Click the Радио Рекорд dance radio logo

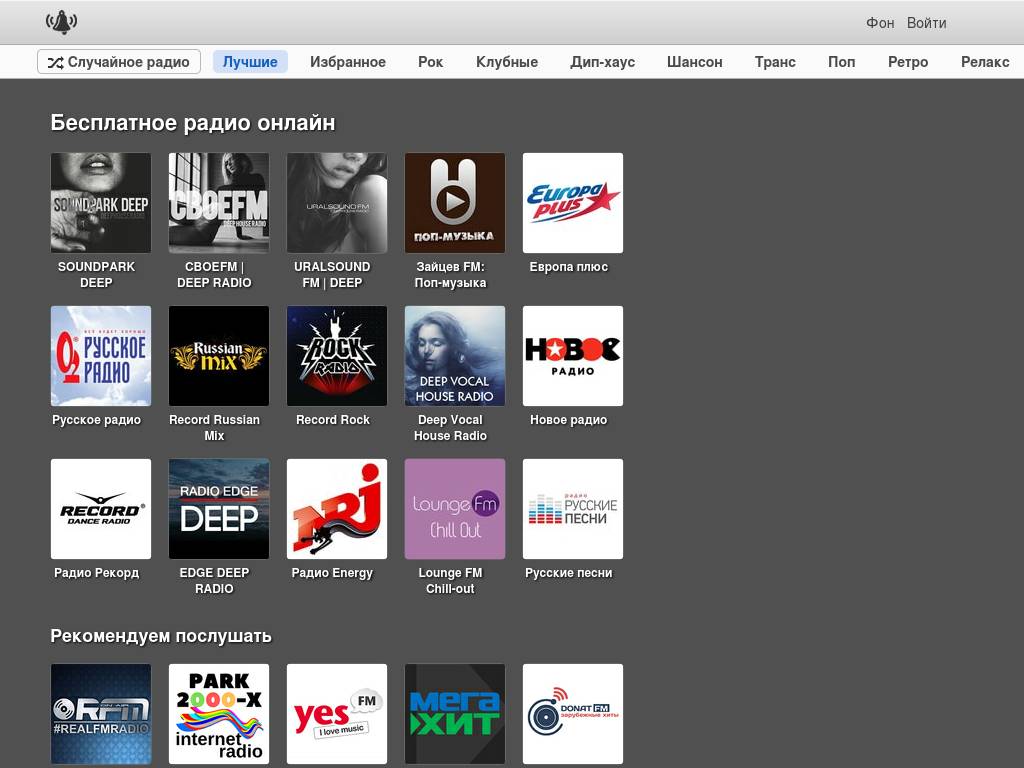point(100,509)
